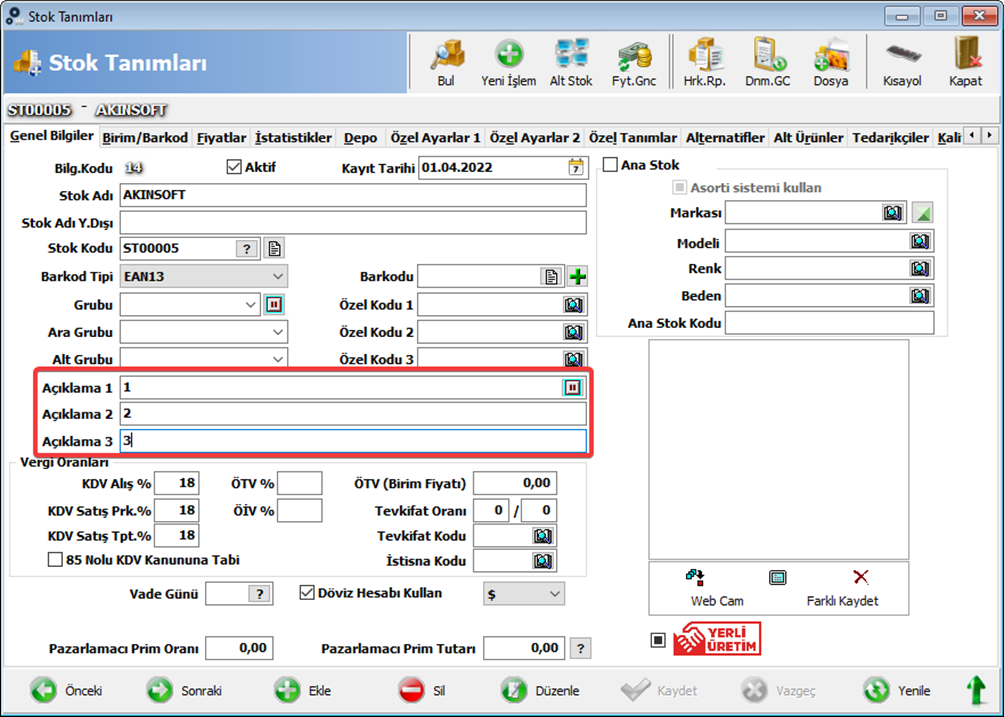Toggle the Aktif checkbox
1004x717 pixels.
234,167
